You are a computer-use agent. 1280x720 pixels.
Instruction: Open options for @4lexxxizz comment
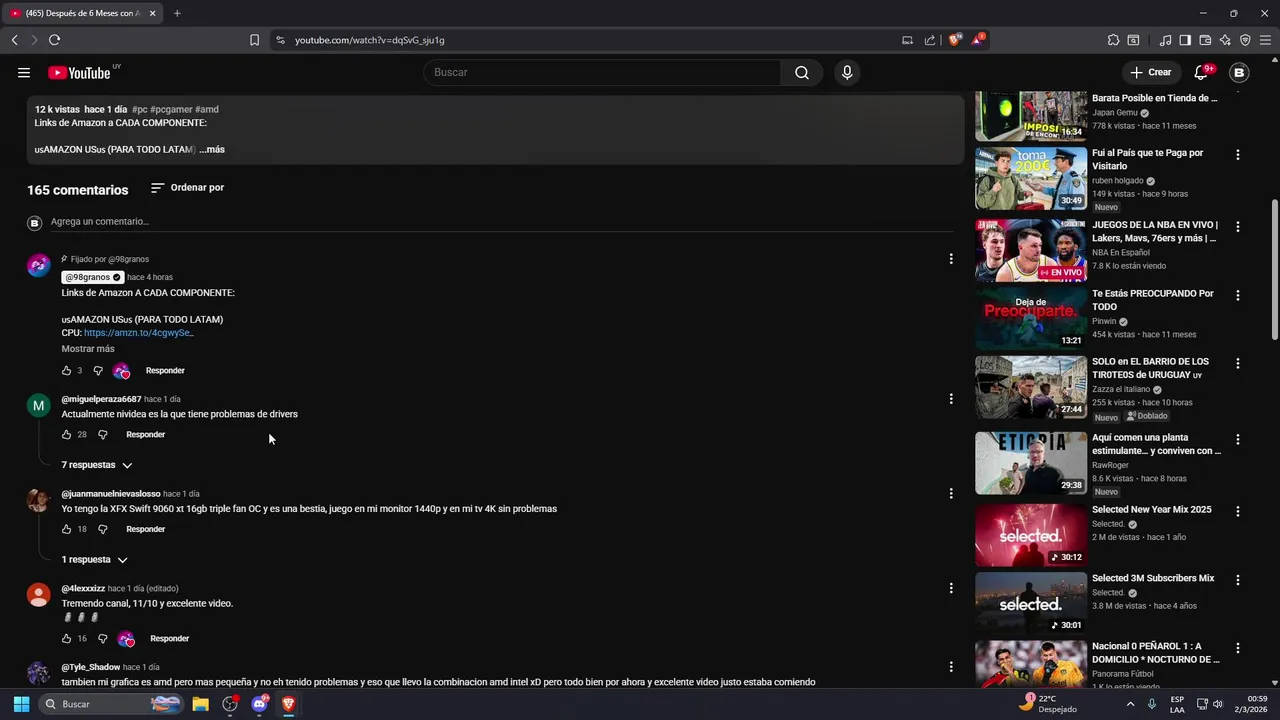pos(951,588)
